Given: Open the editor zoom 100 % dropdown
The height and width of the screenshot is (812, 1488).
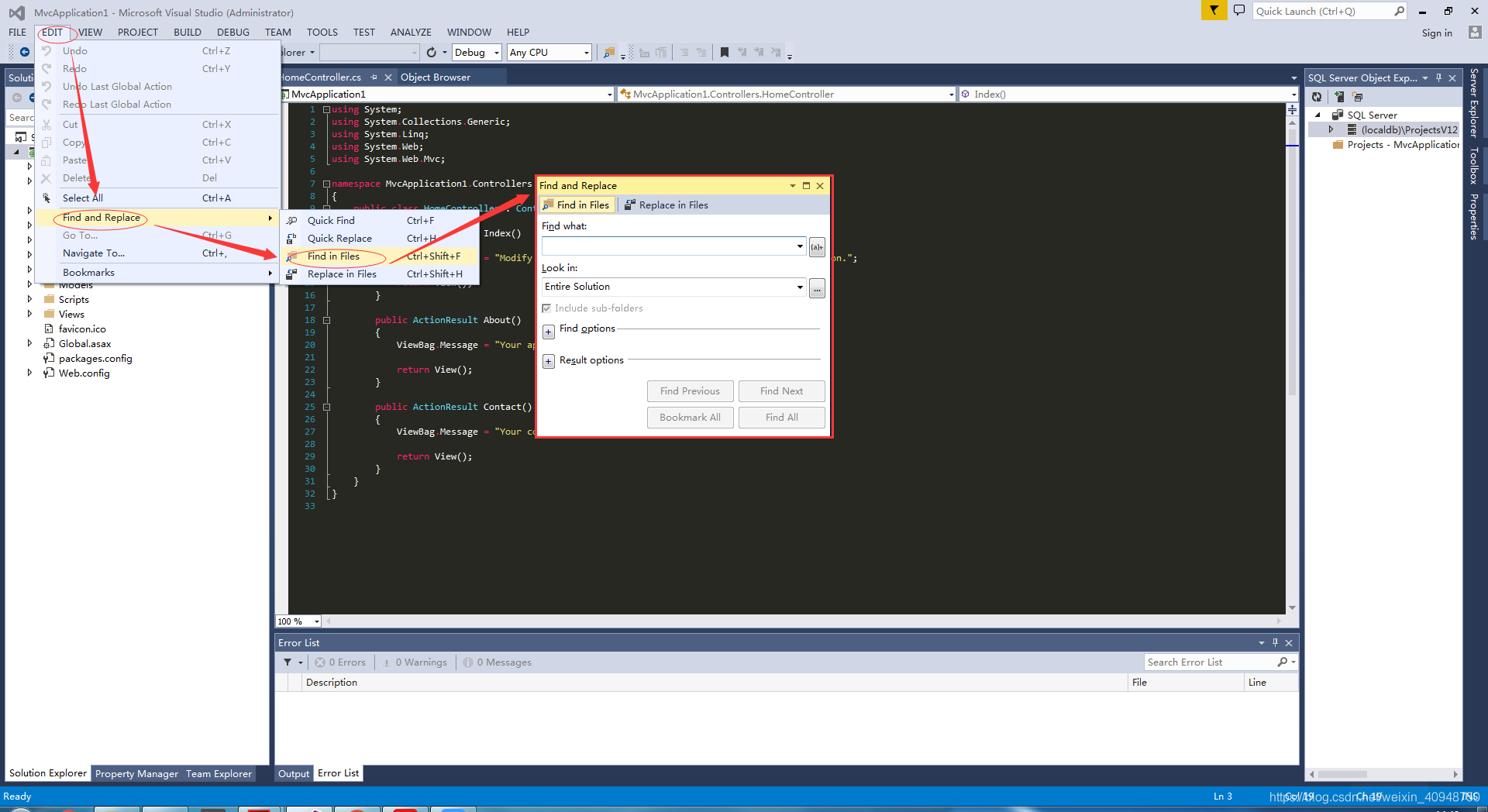Looking at the screenshot, I should (x=316, y=621).
